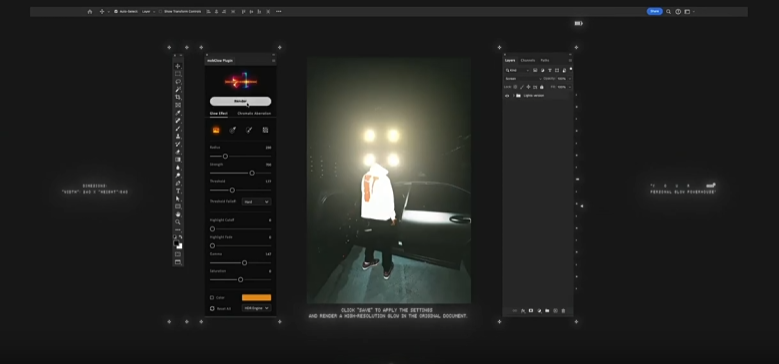Viewport: 779px width, 364px height.
Task: Select the Zoom tool in the toolbar
Action: click(x=178, y=222)
